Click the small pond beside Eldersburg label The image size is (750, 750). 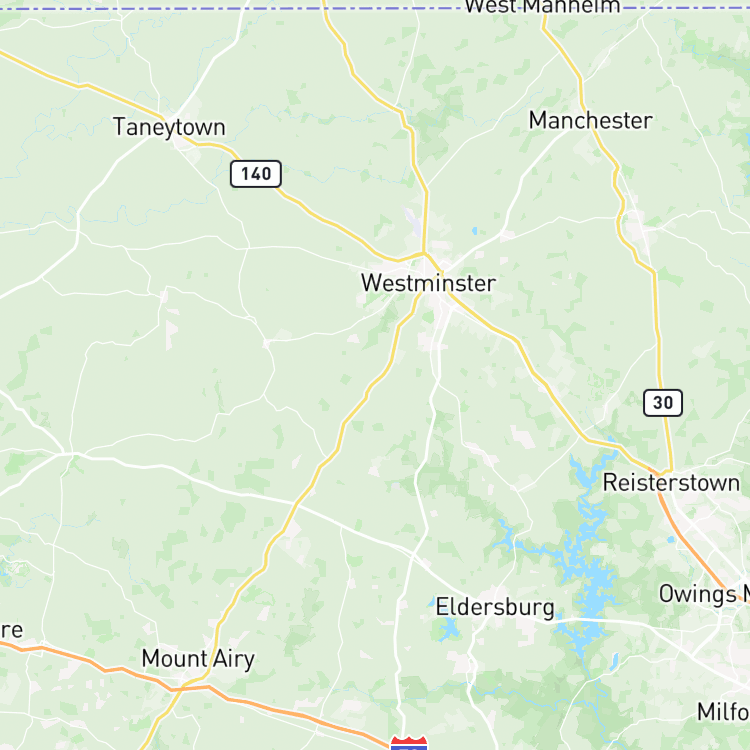[x=449, y=626]
